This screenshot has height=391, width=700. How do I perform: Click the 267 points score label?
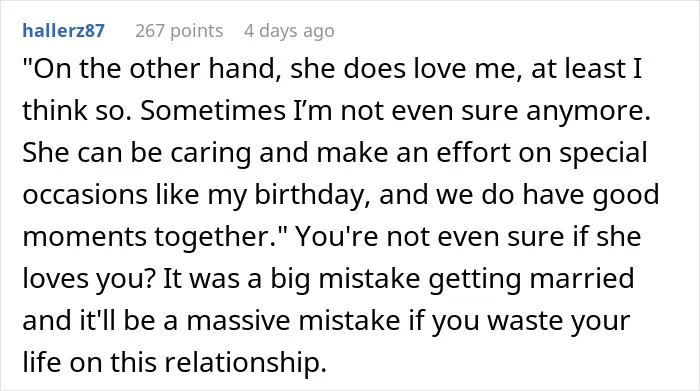tap(179, 31)
